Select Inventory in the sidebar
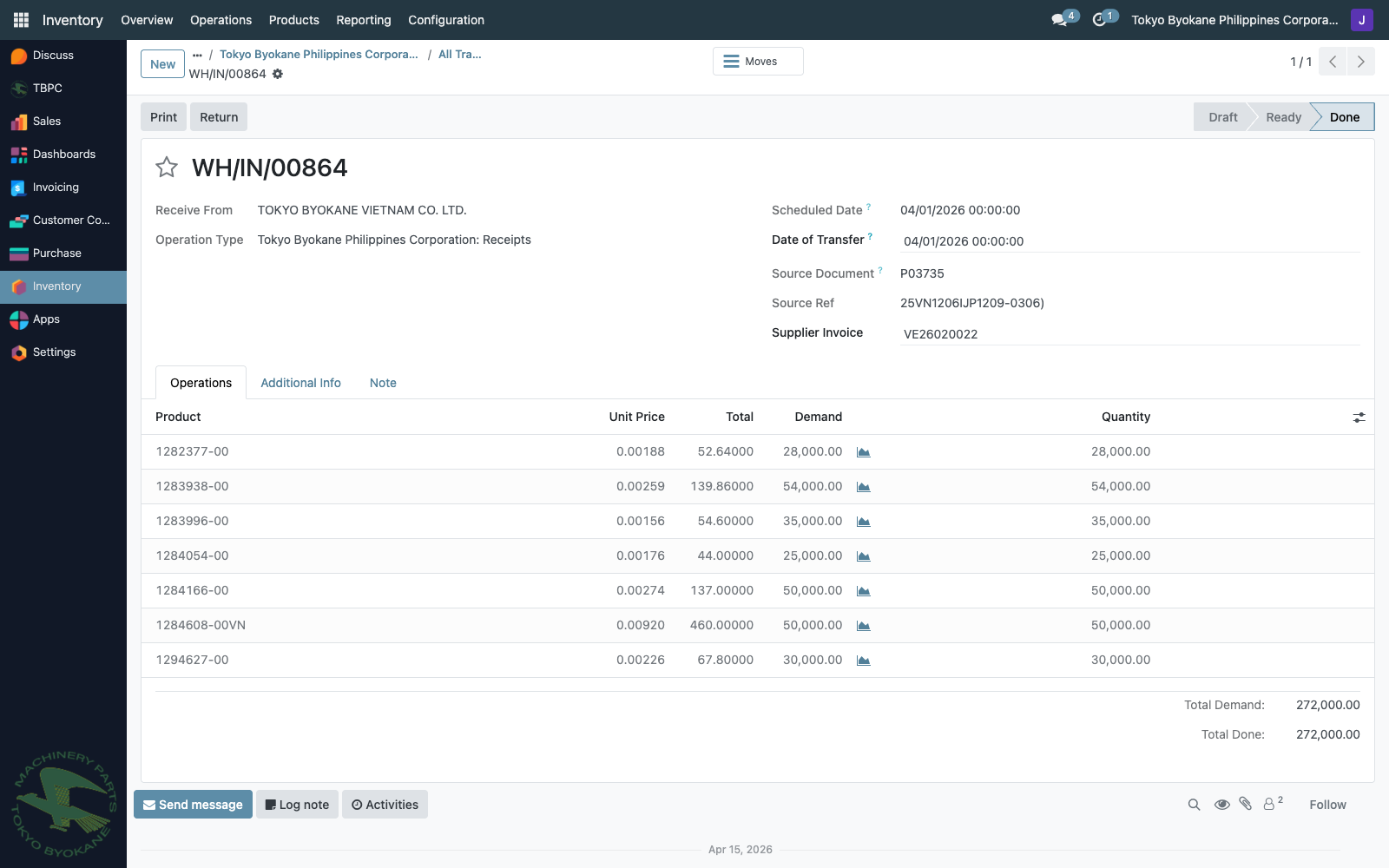This screenshot has width=1389, height=868. (63, 286)
